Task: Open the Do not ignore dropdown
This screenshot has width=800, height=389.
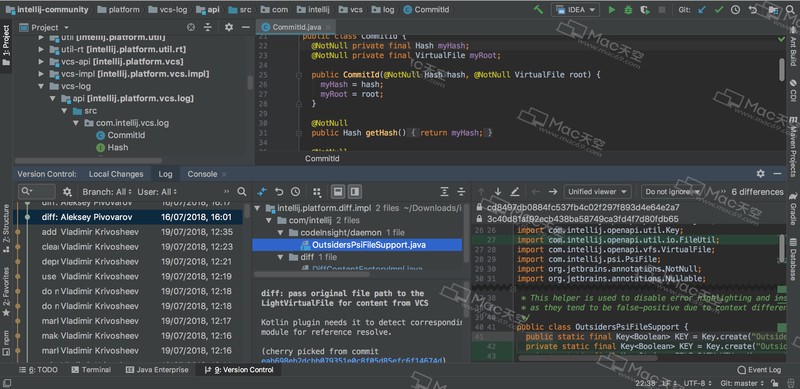Action: 671,192
